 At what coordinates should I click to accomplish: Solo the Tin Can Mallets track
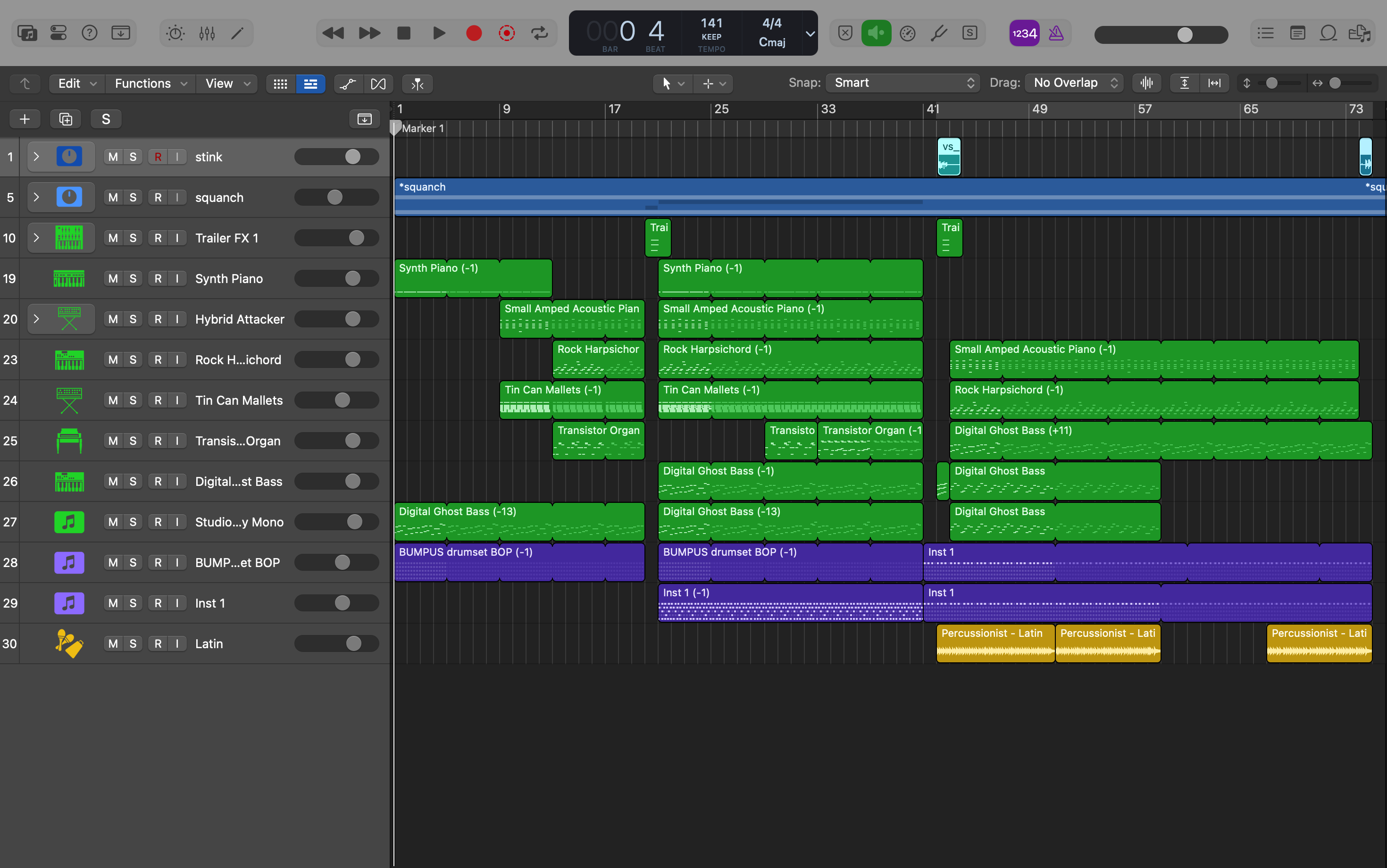point(133,400)
